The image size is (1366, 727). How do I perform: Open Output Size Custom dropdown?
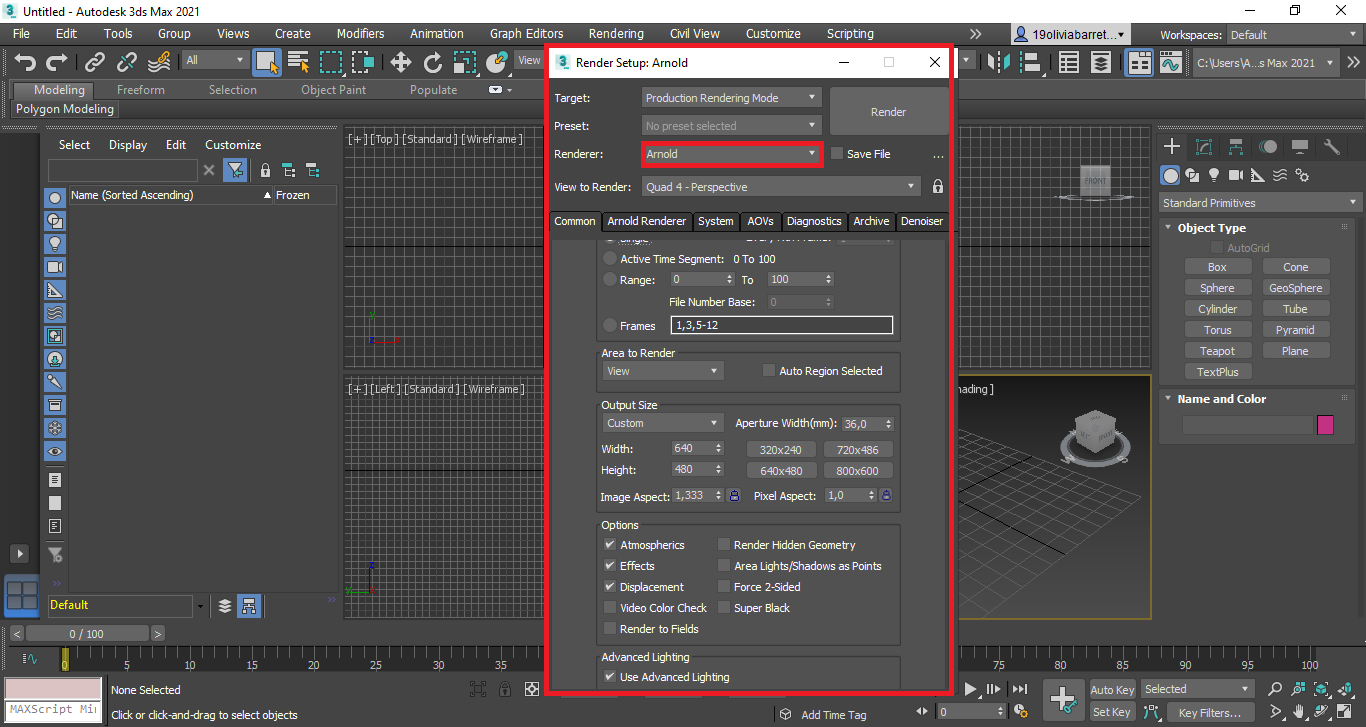662,423
